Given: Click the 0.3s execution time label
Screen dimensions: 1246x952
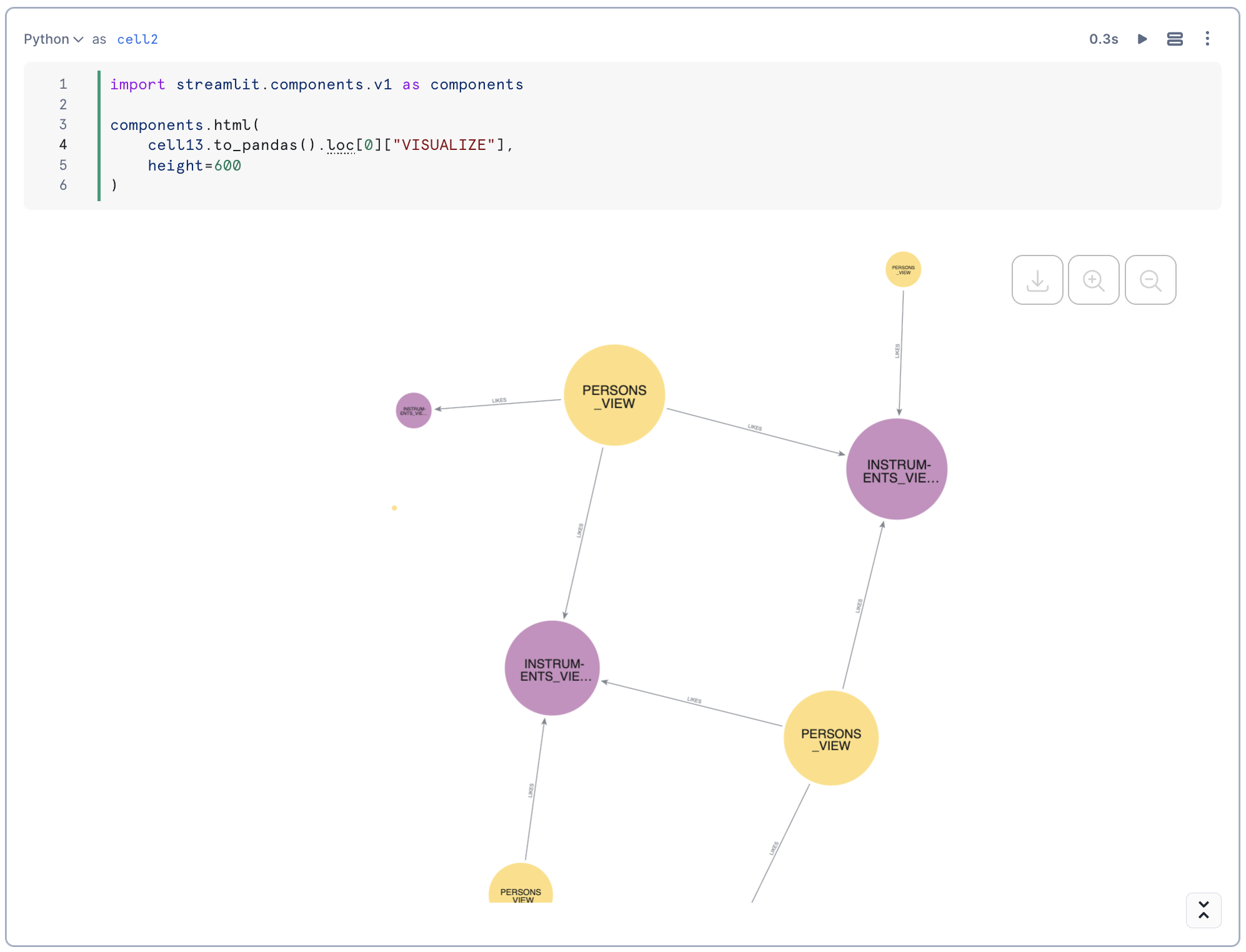Looking at the screenshot, I should [x=1104, y=39].
